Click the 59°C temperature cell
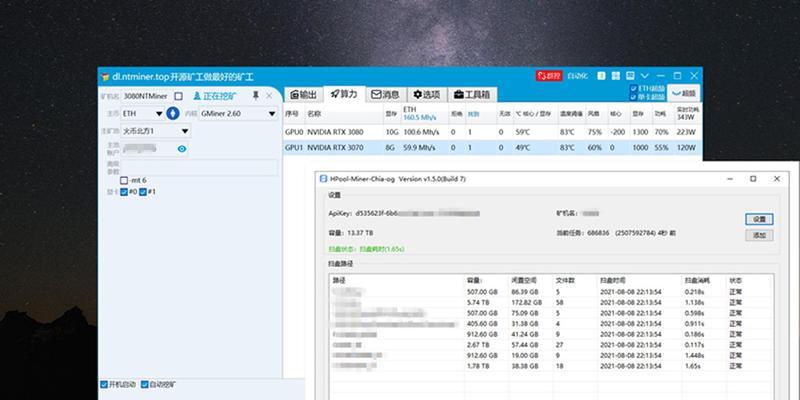 (523, 132)
